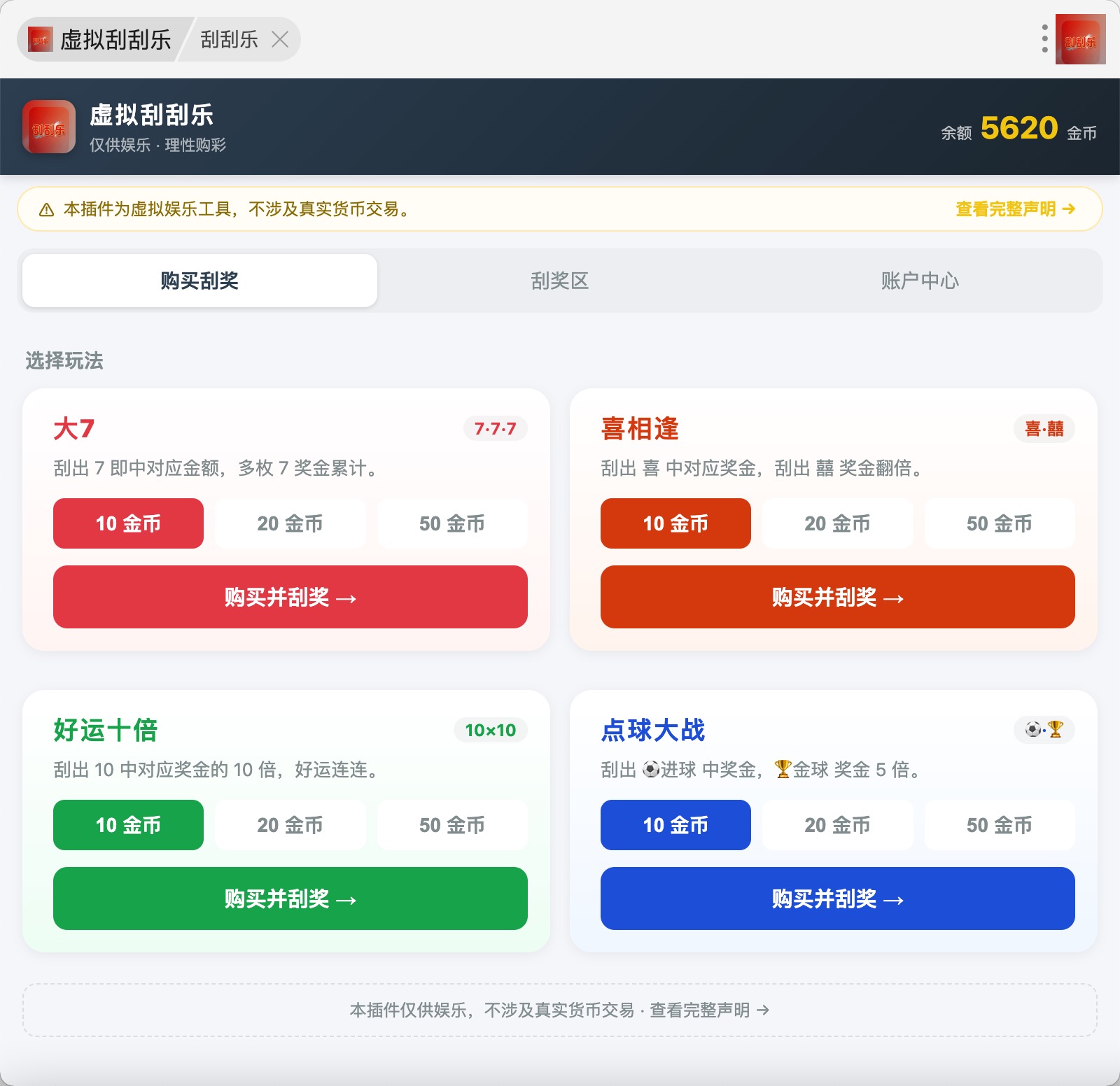Click blue 购买并刮奖 button for 点球大战

point(838,898)
